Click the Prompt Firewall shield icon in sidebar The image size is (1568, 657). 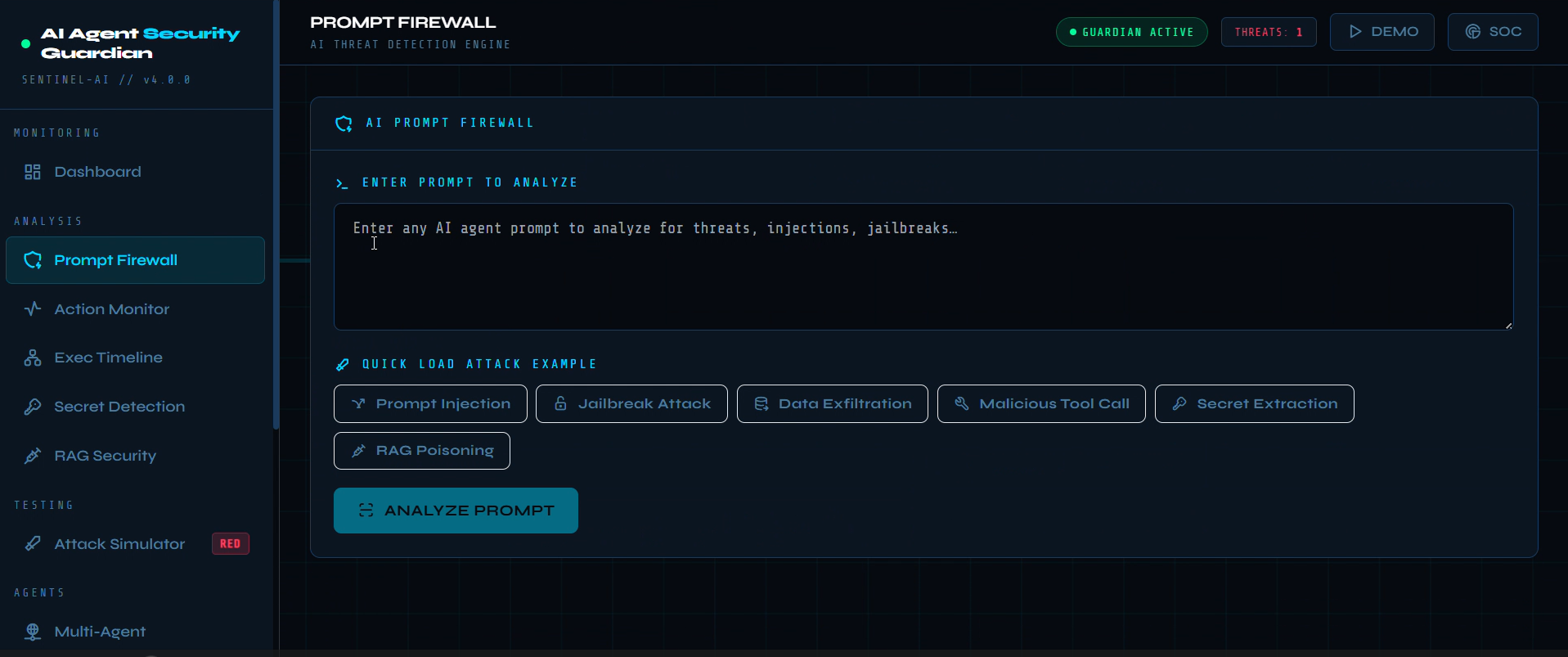pos(33,260)
